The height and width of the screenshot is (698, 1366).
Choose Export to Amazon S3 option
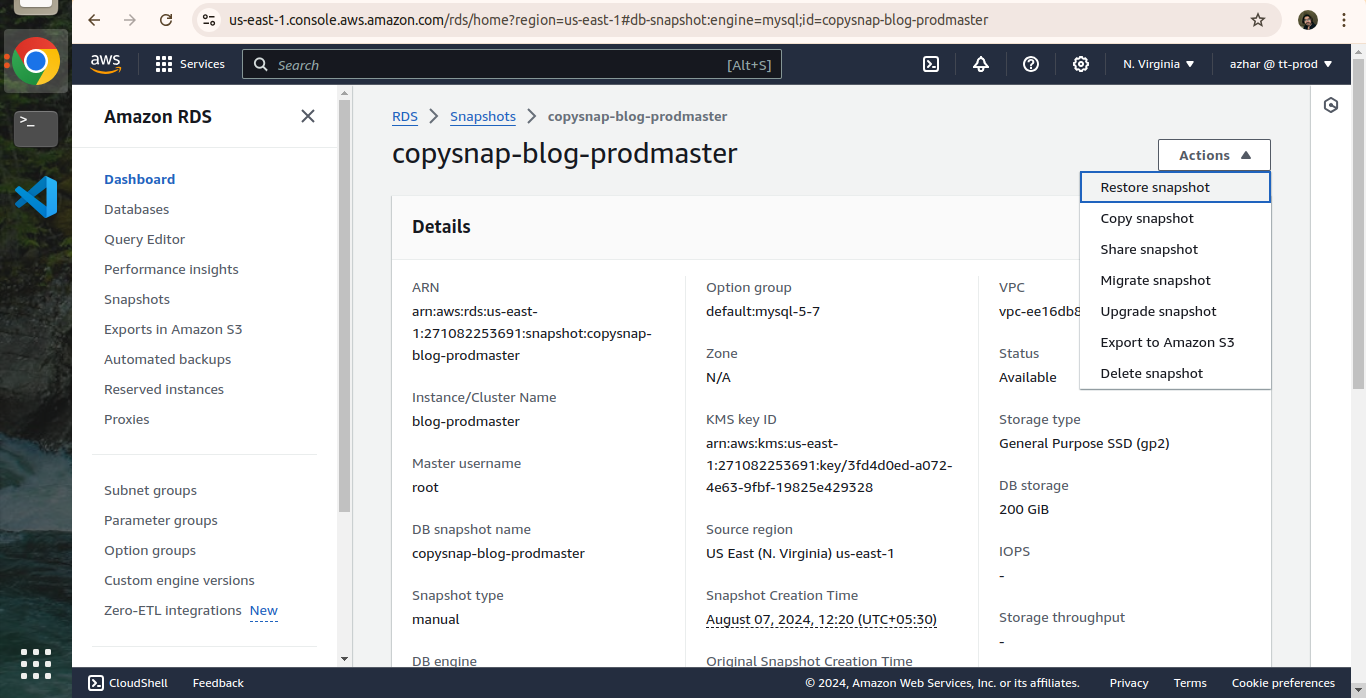(1167, 342)
